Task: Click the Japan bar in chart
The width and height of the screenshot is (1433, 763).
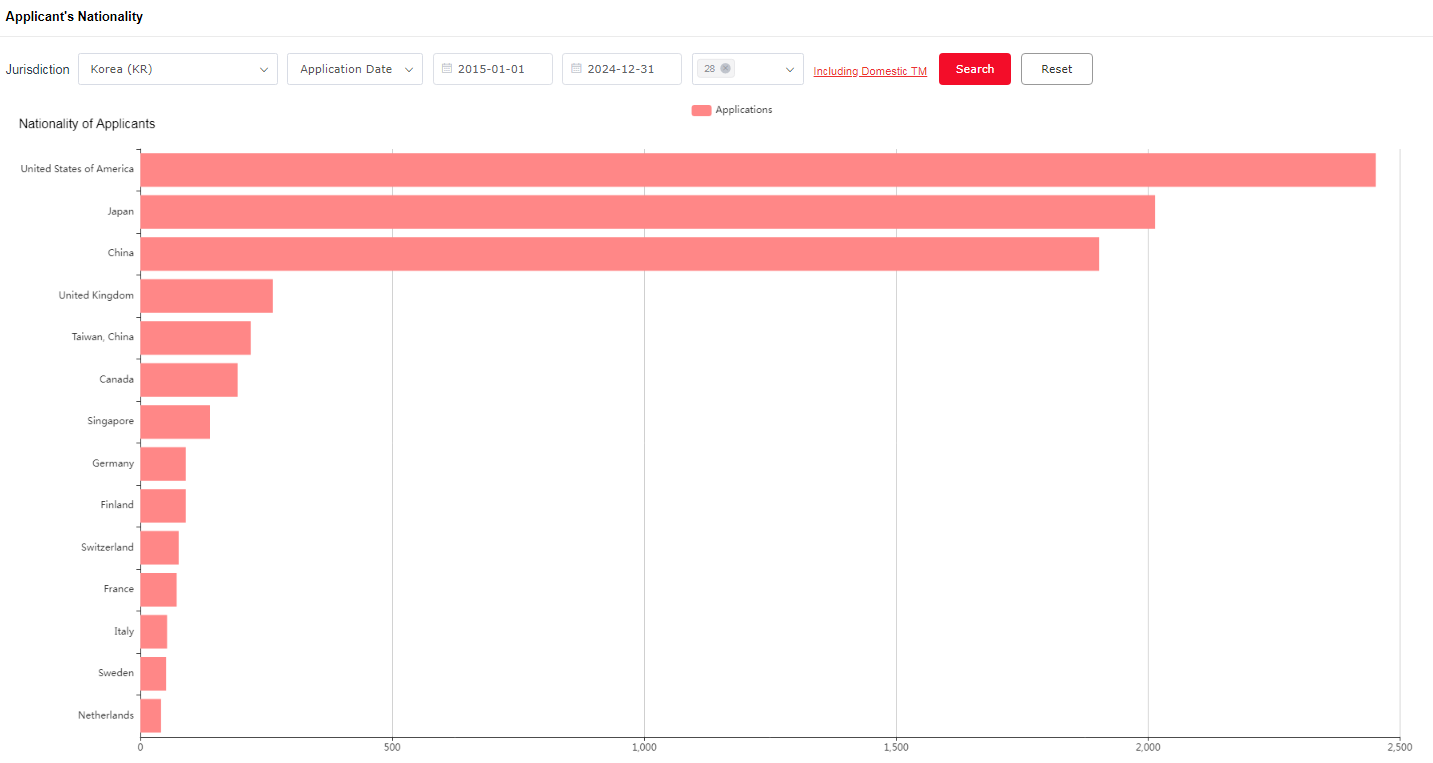Action: point(647,212)
